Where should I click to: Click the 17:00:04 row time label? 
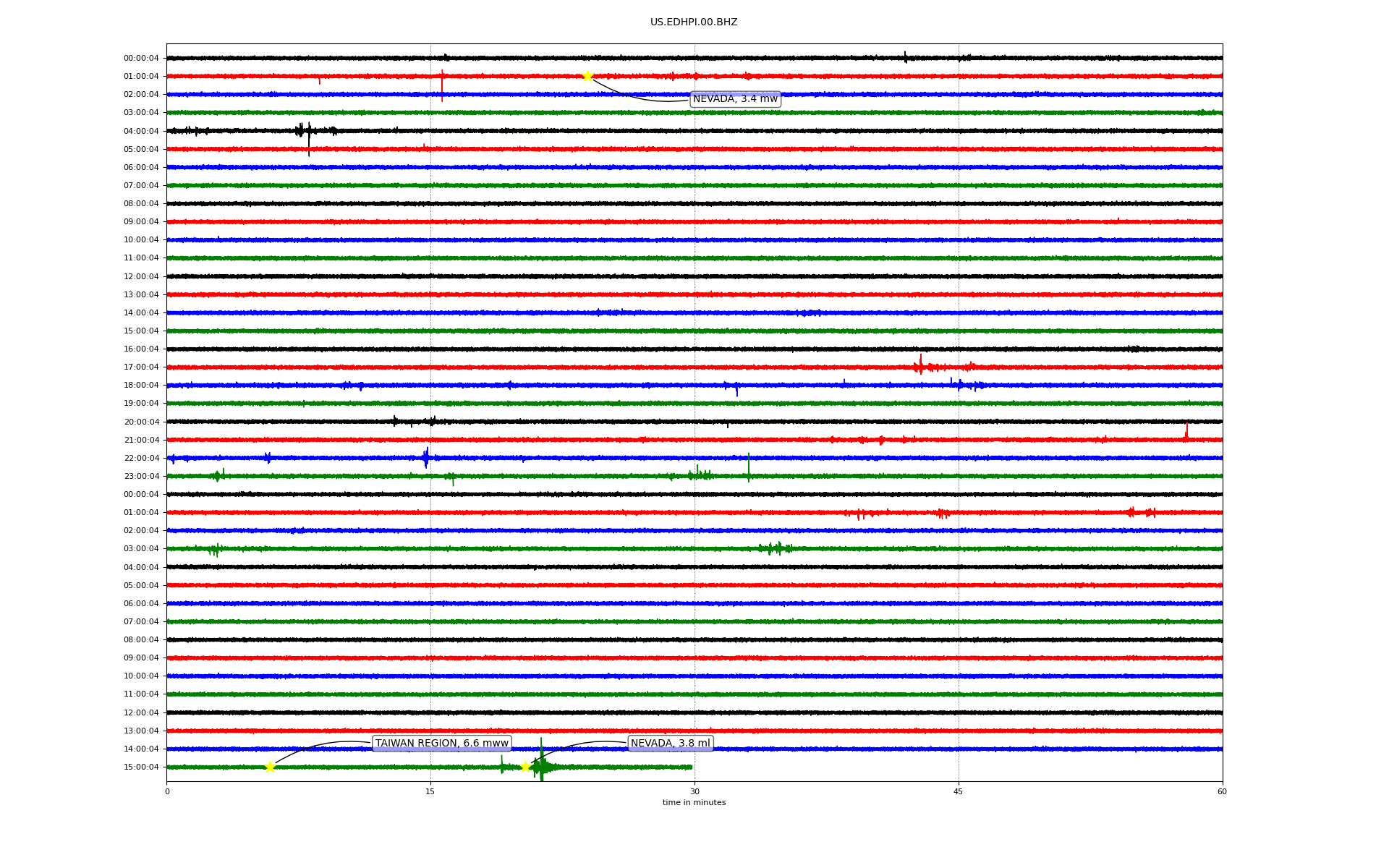[x=141, y=367]
